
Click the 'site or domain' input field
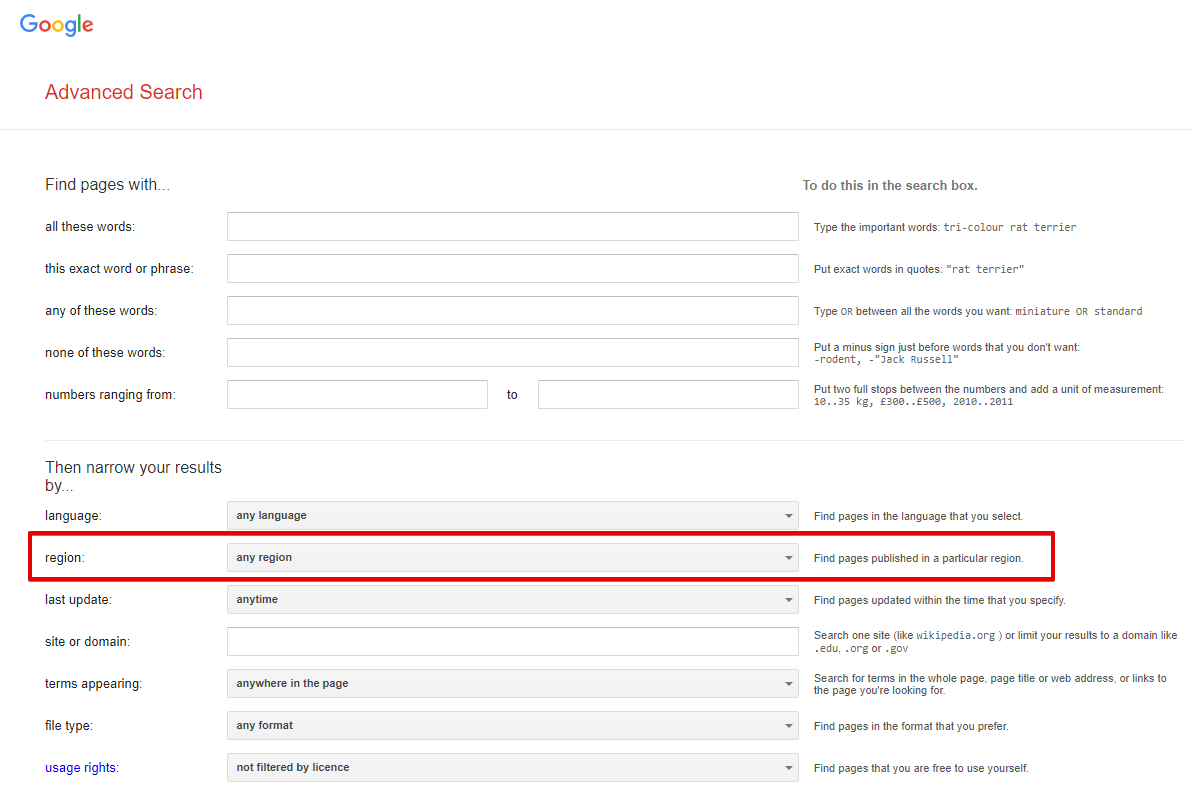(512, 642)
